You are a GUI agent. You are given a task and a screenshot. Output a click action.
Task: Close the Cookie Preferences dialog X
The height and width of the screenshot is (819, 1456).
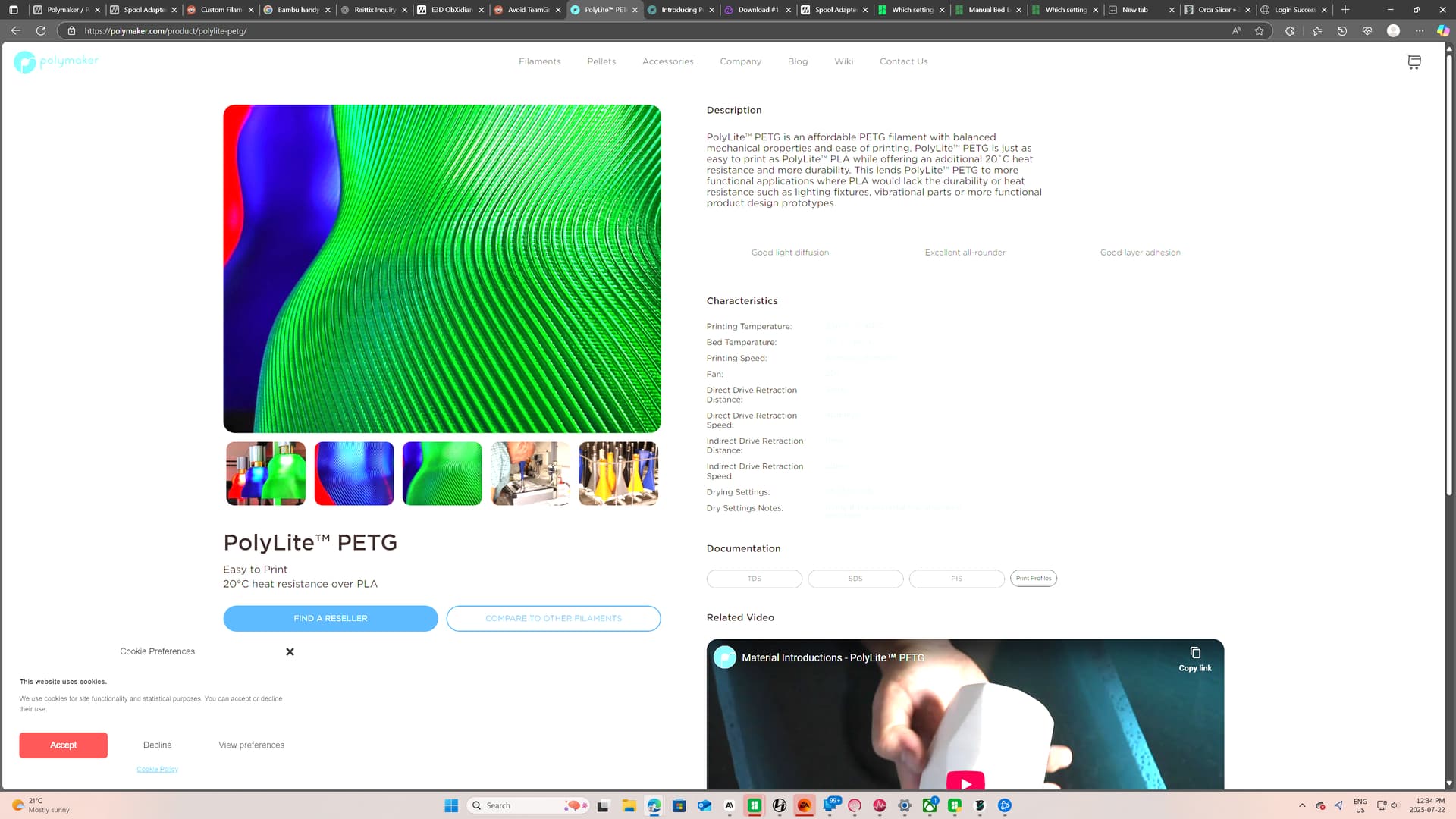pyautogui.click(x=290, y=651)
